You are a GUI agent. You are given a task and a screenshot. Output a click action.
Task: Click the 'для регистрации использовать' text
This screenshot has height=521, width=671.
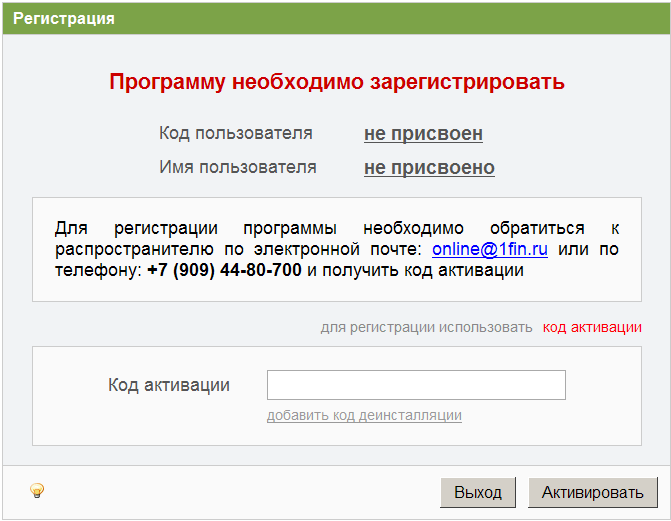tap(427, 327)
